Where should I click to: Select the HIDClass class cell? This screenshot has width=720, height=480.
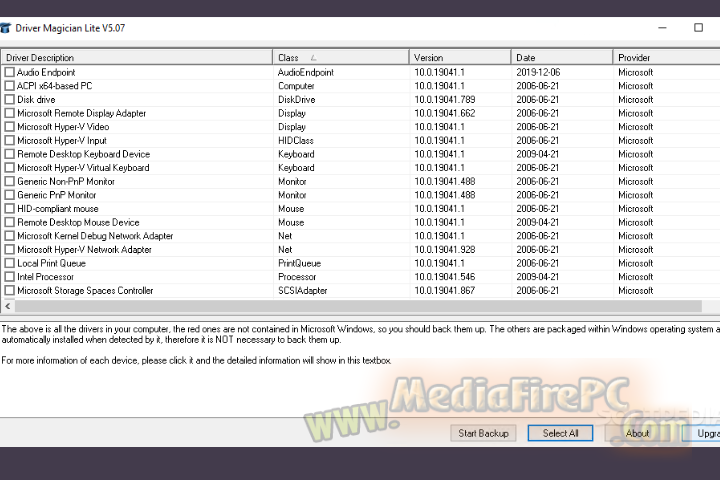296,141
